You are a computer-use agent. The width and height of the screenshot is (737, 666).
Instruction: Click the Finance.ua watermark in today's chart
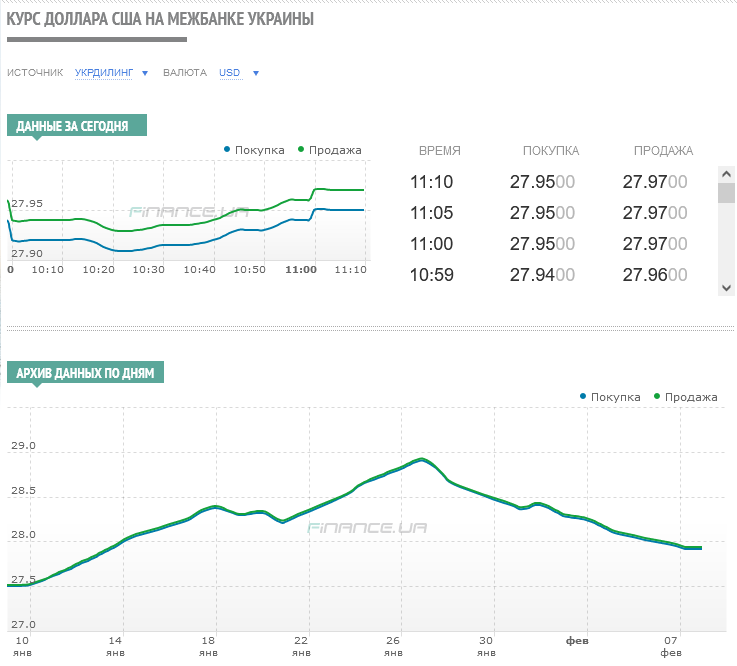click(x=188, y=212)
